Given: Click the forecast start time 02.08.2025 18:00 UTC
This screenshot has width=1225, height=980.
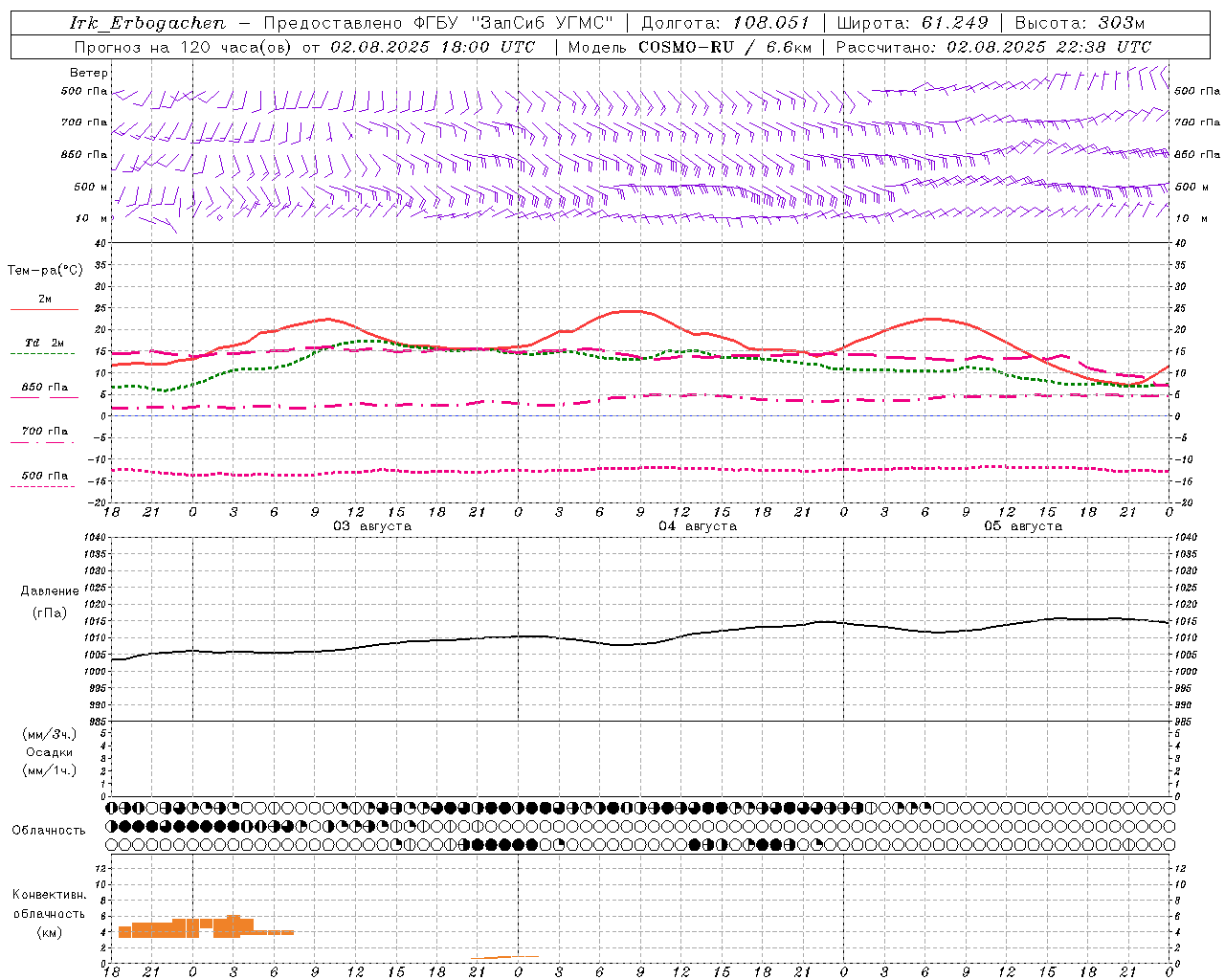Looking at the screenshot, I should [x=433, y=47].
